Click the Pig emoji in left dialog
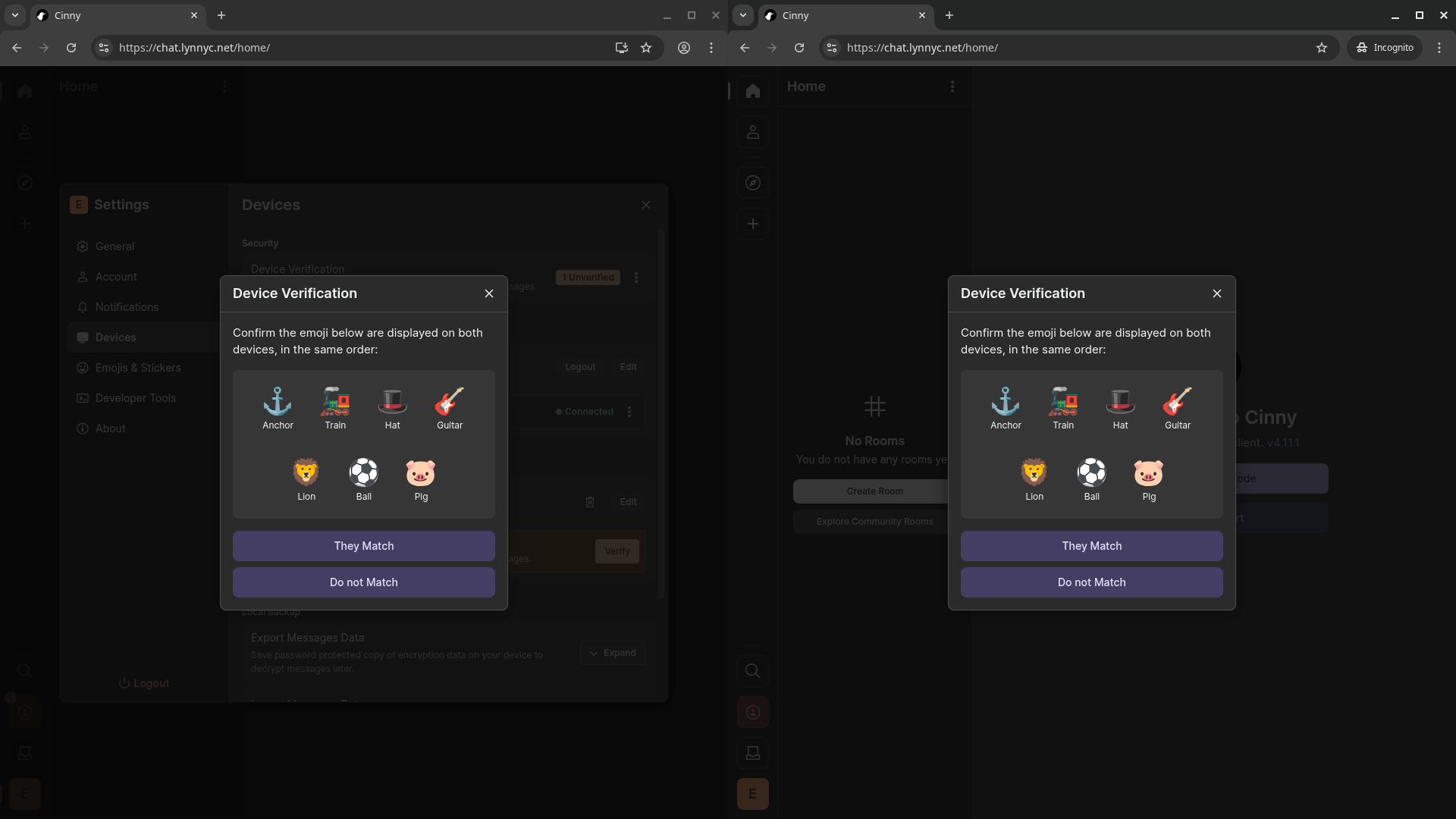This screenshot has width=1456, height=819. point(421,472)
